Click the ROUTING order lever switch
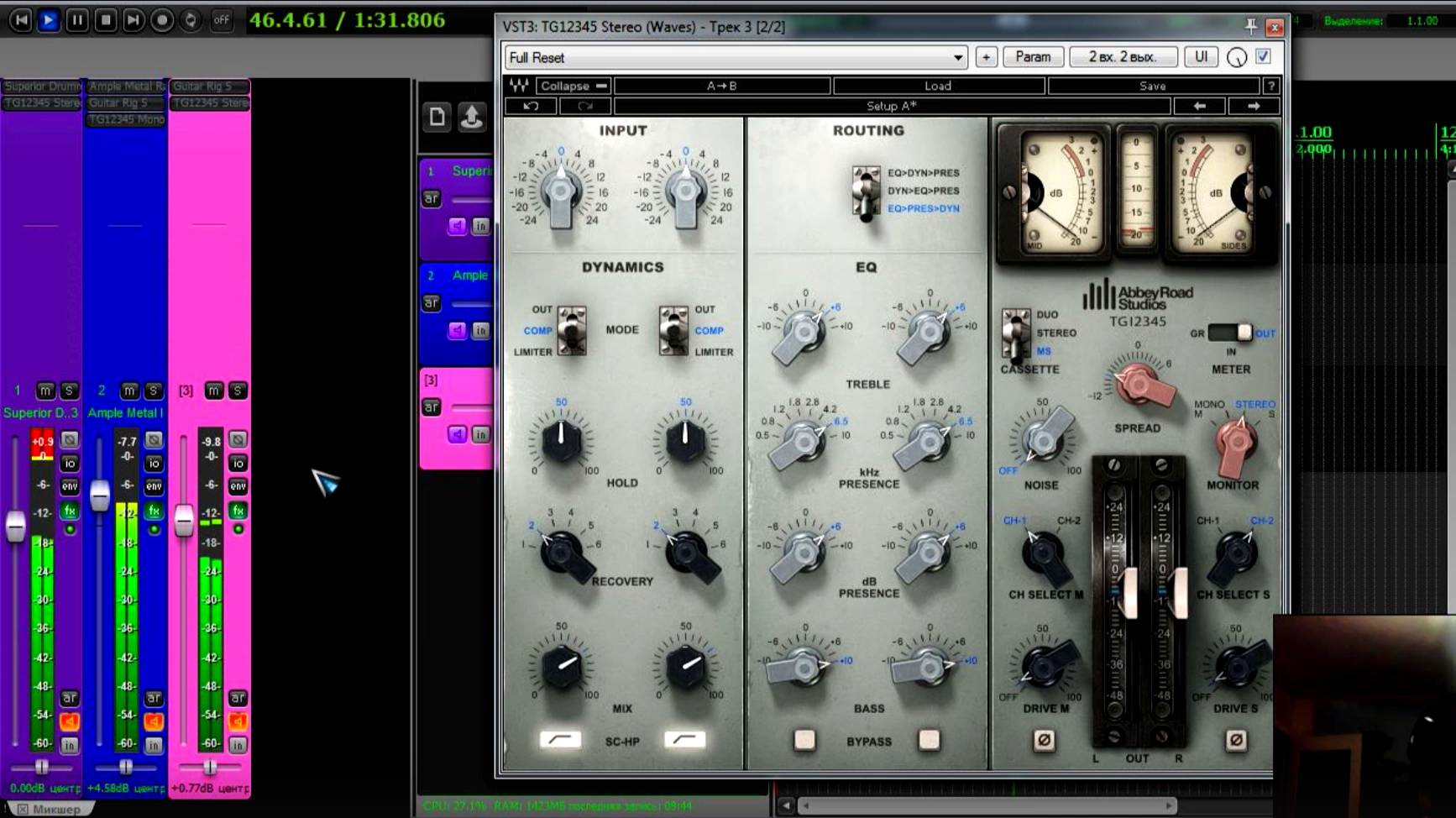Screen dimensions: 1456x818 click(867, 192)
